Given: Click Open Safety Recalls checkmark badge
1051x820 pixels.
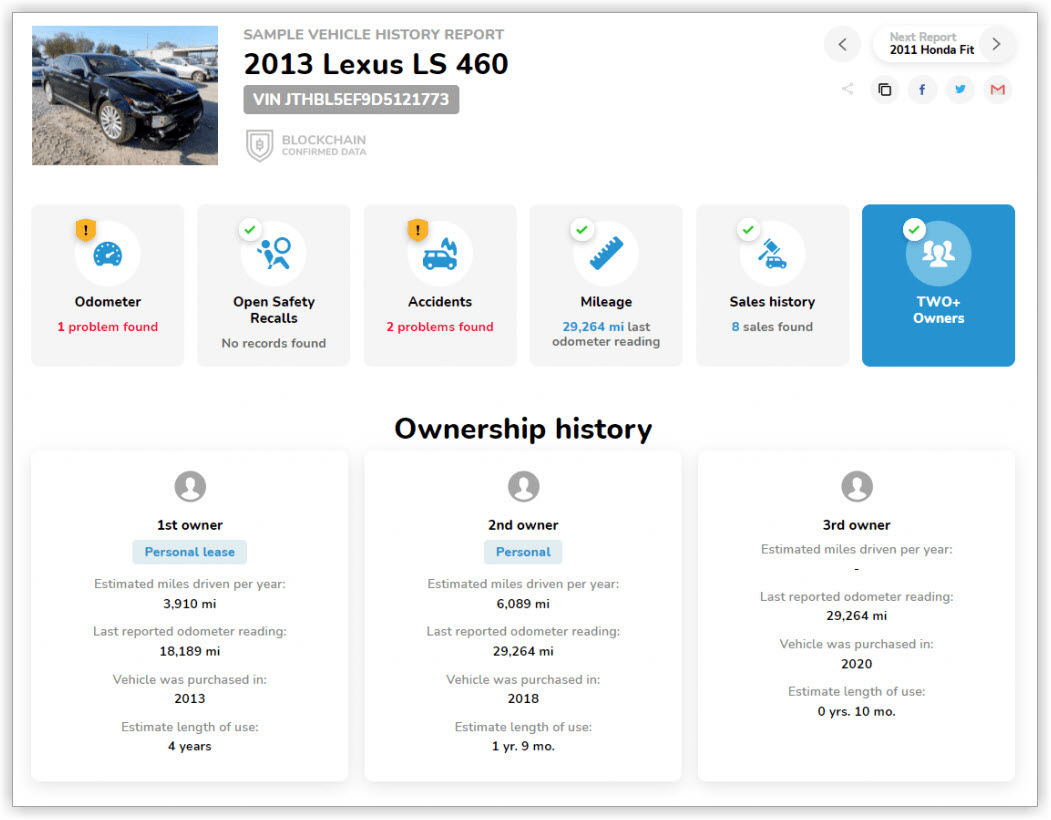Looking at the screenshot, I should tap(250, 230).
